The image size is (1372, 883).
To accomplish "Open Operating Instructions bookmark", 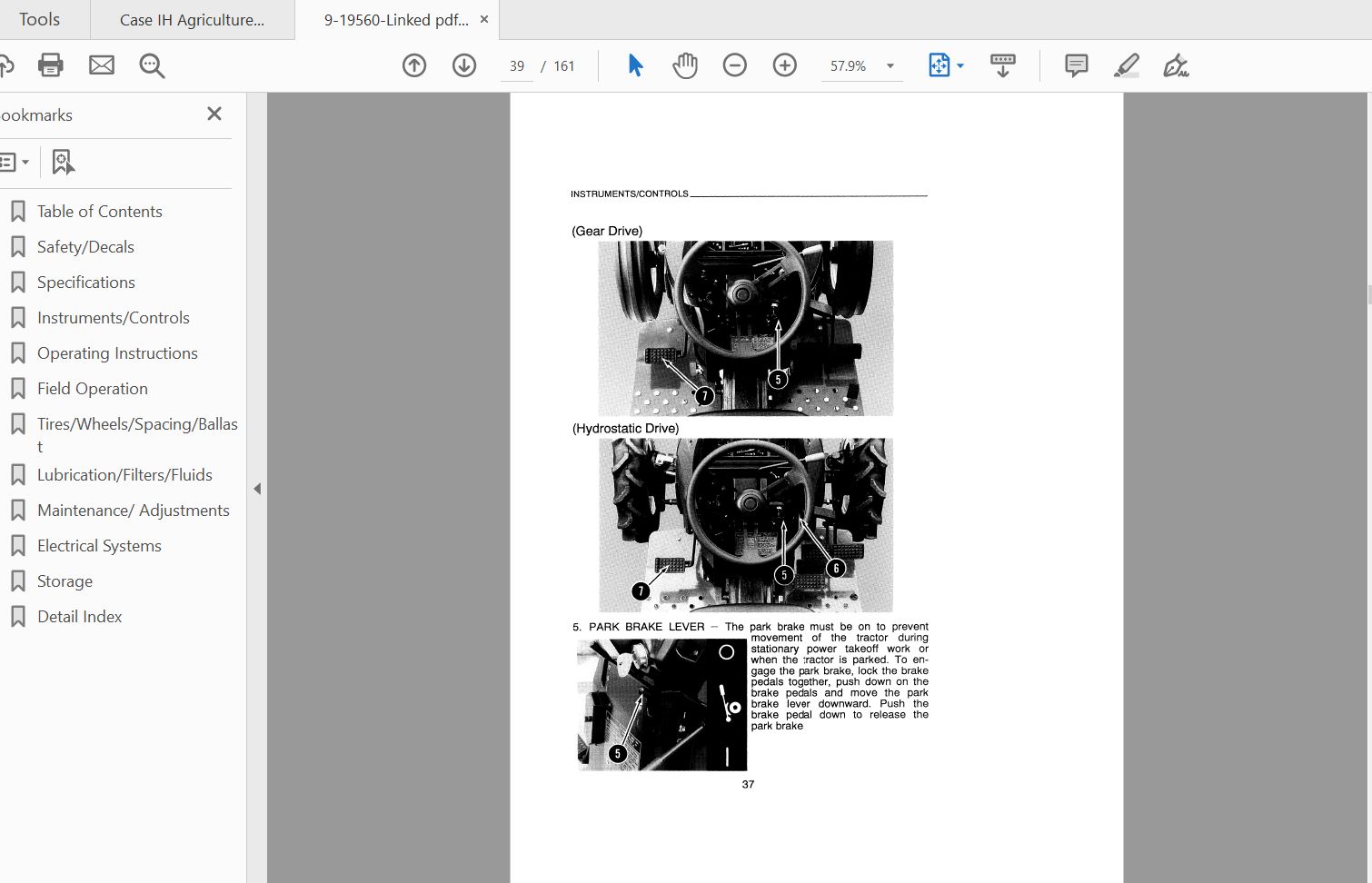I will pyautogui.click(x=117, y=353).
